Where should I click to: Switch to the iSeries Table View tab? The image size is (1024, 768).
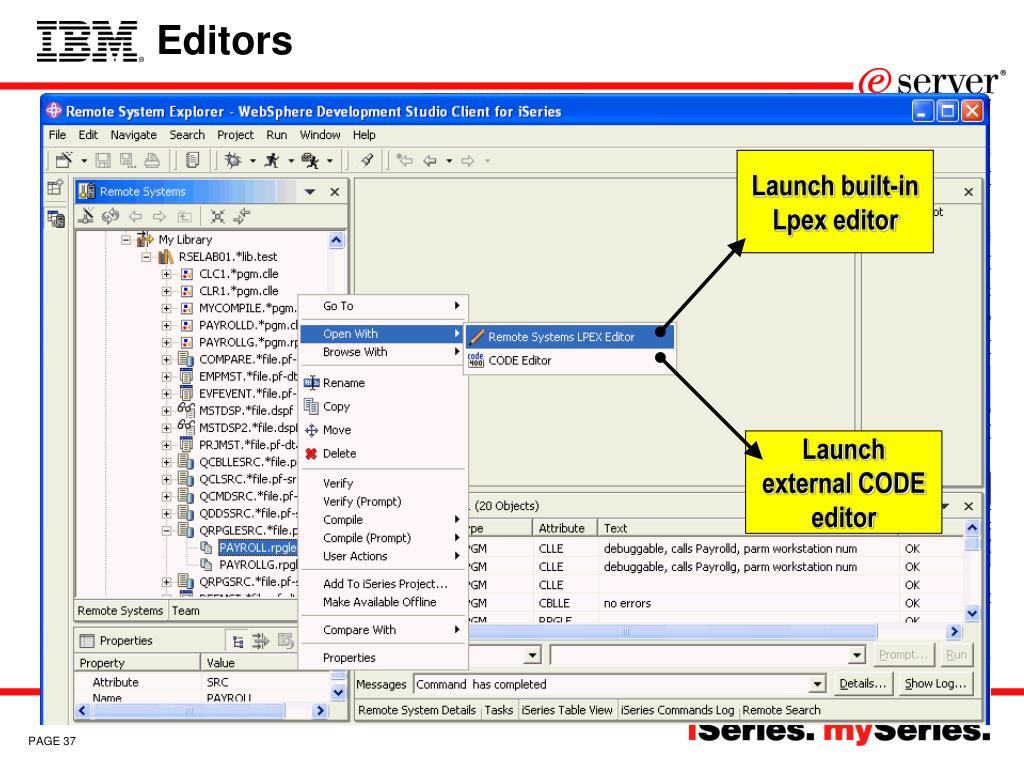point(567,710)
